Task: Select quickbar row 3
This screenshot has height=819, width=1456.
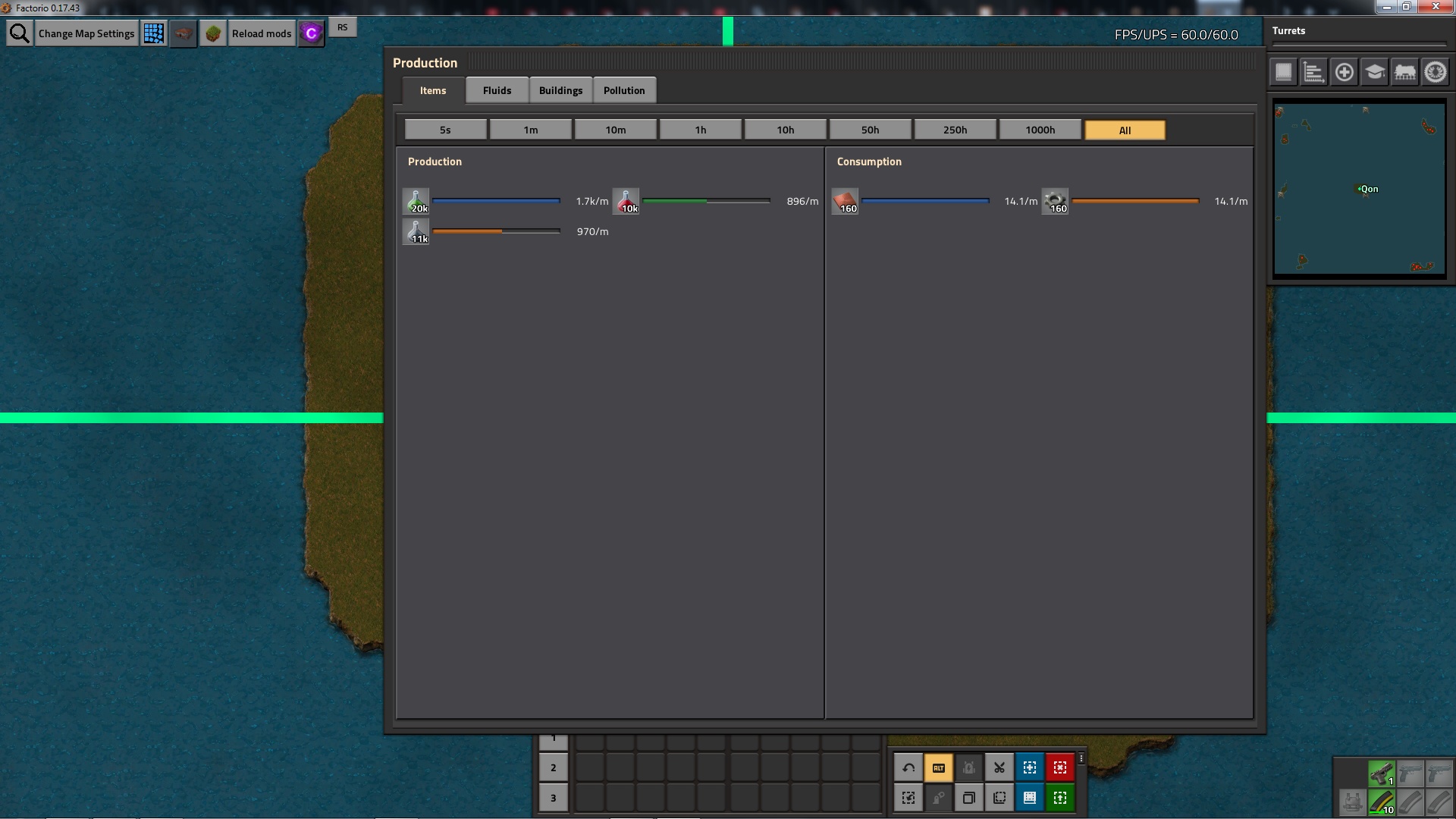Action: (554, 798)
